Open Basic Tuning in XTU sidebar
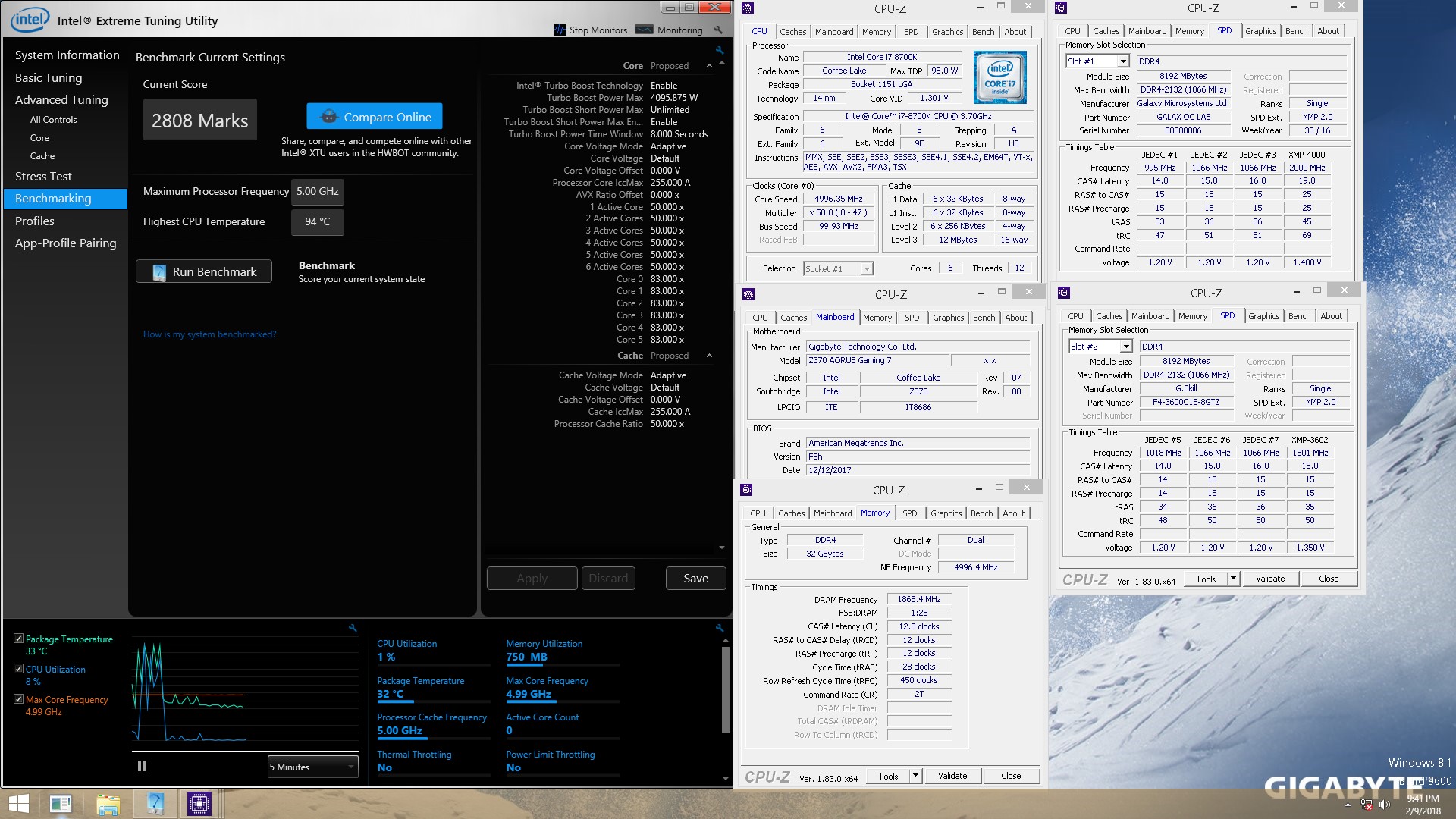Viewport: 1456px width, 819px height. [x=49, y=77]
